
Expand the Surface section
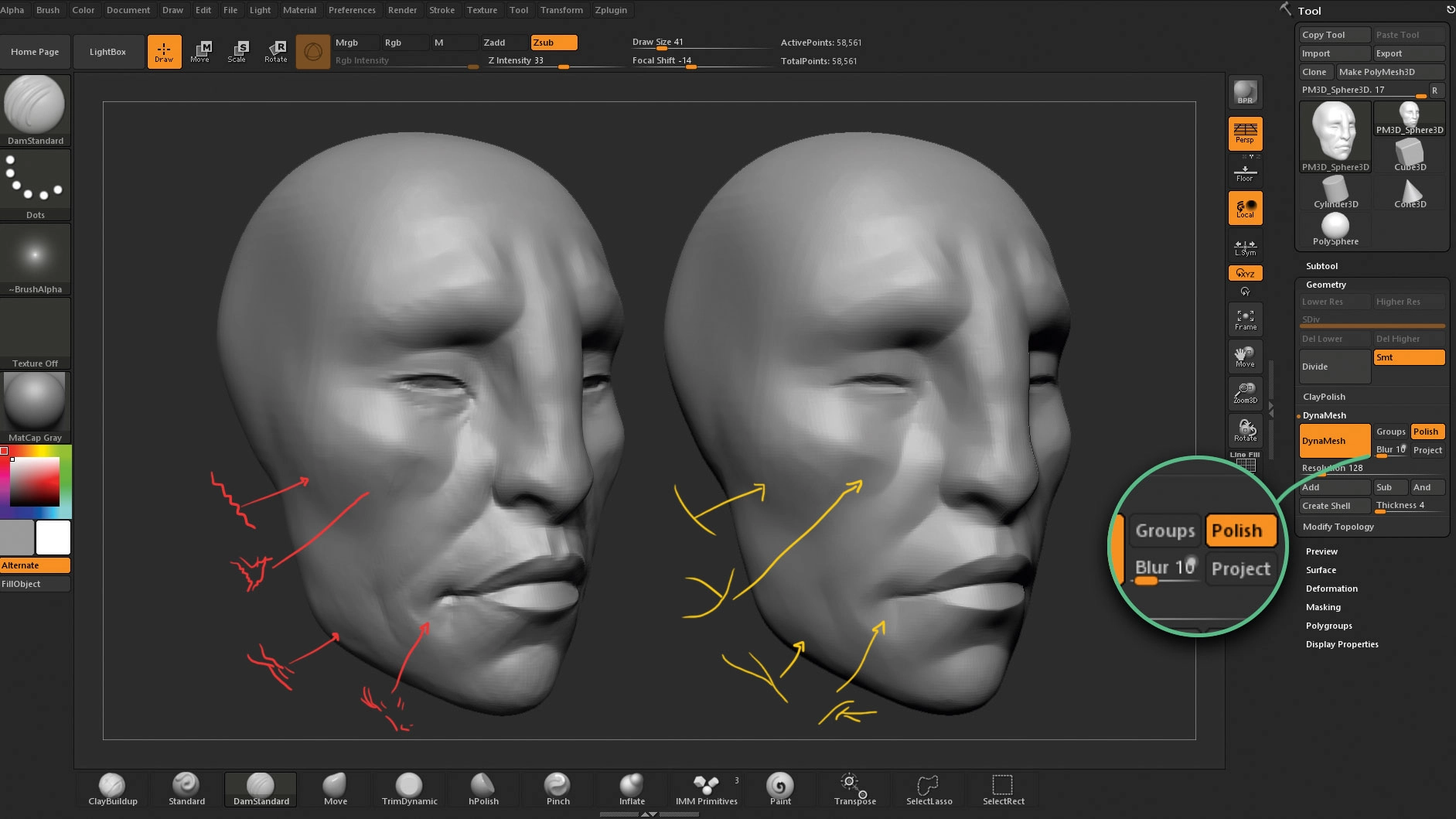[1321, 570]
